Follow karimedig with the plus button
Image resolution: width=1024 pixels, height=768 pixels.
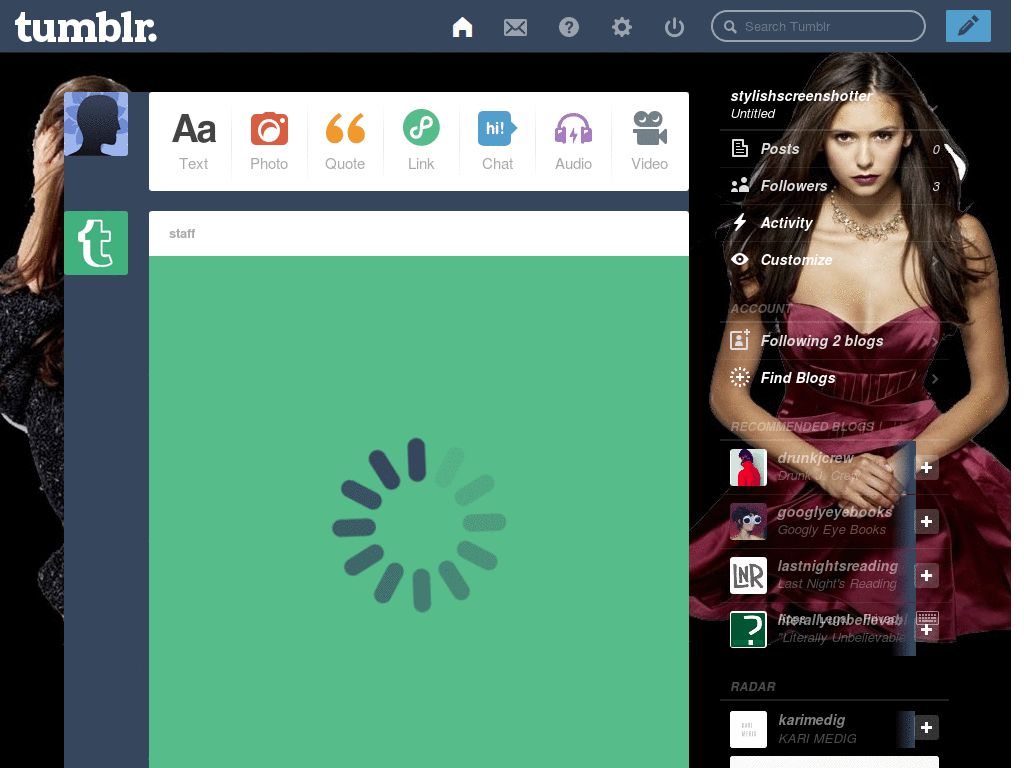pos(926,728)
